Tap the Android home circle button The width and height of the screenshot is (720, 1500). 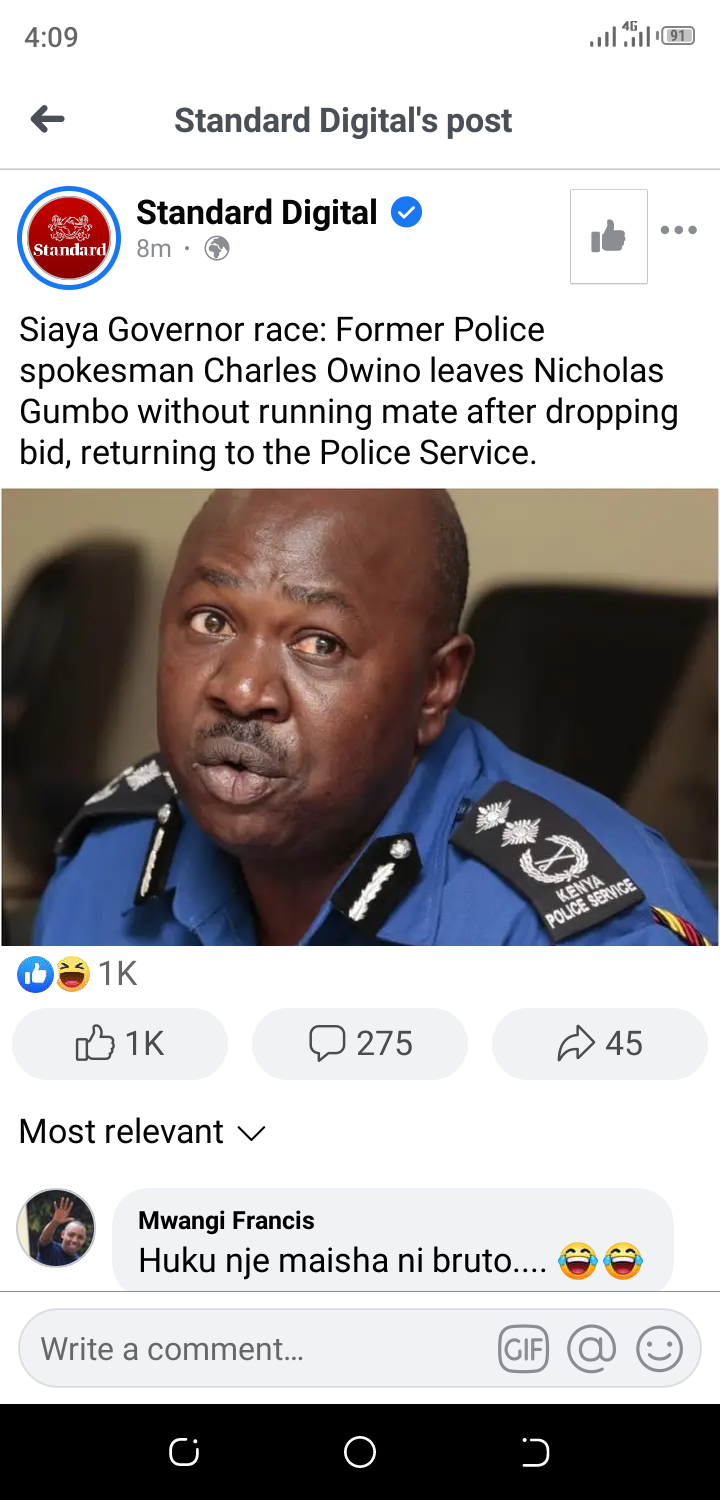click(360, 1452)
